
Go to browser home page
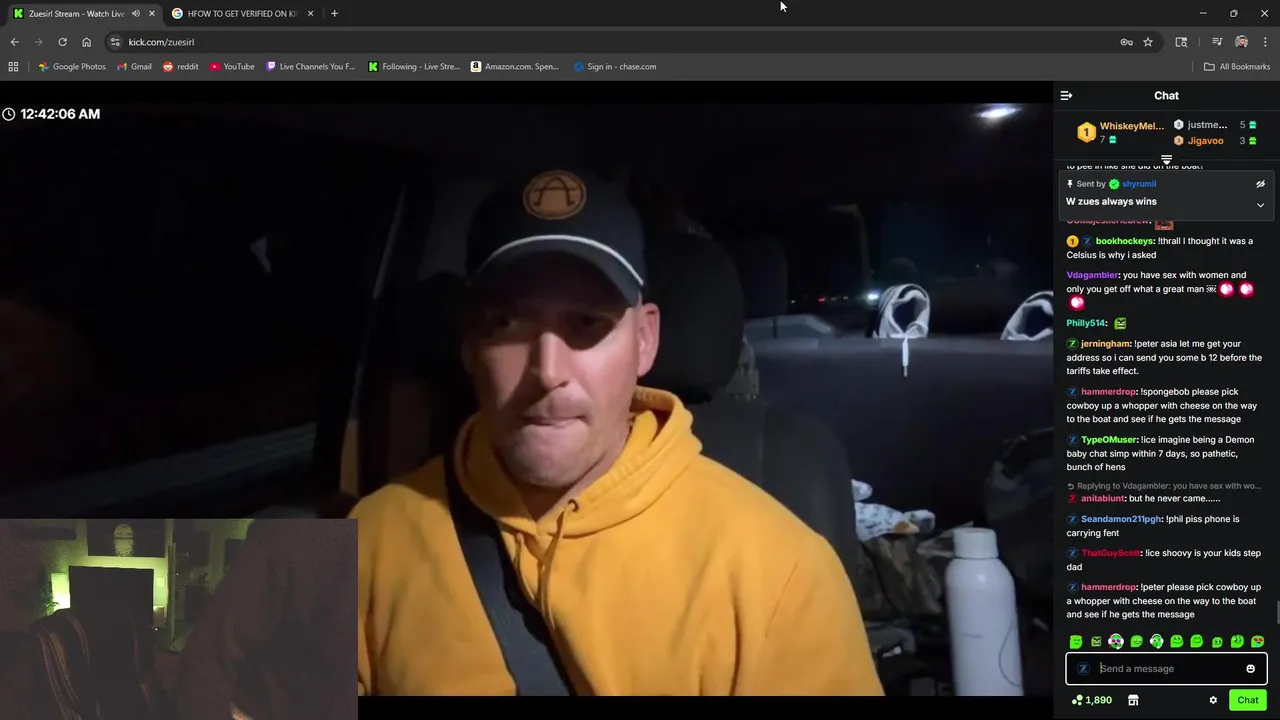tap(86, 42)
